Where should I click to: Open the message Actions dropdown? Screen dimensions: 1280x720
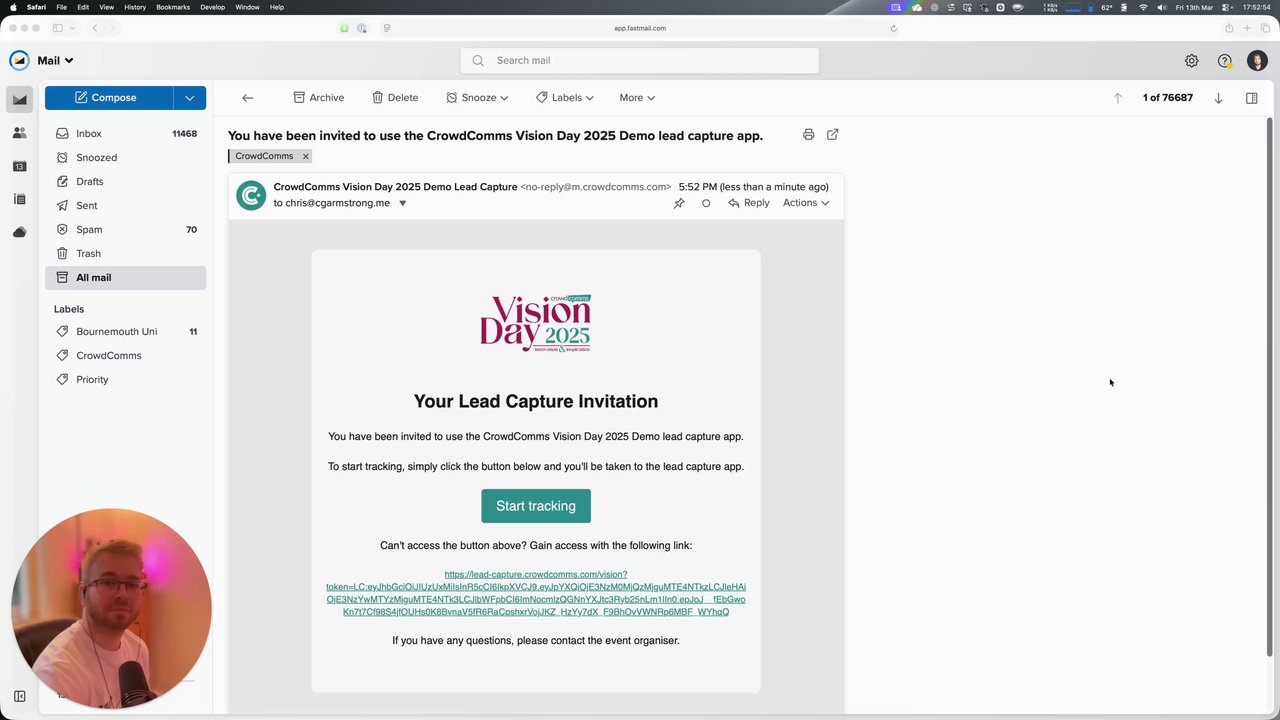pos(806,203)
